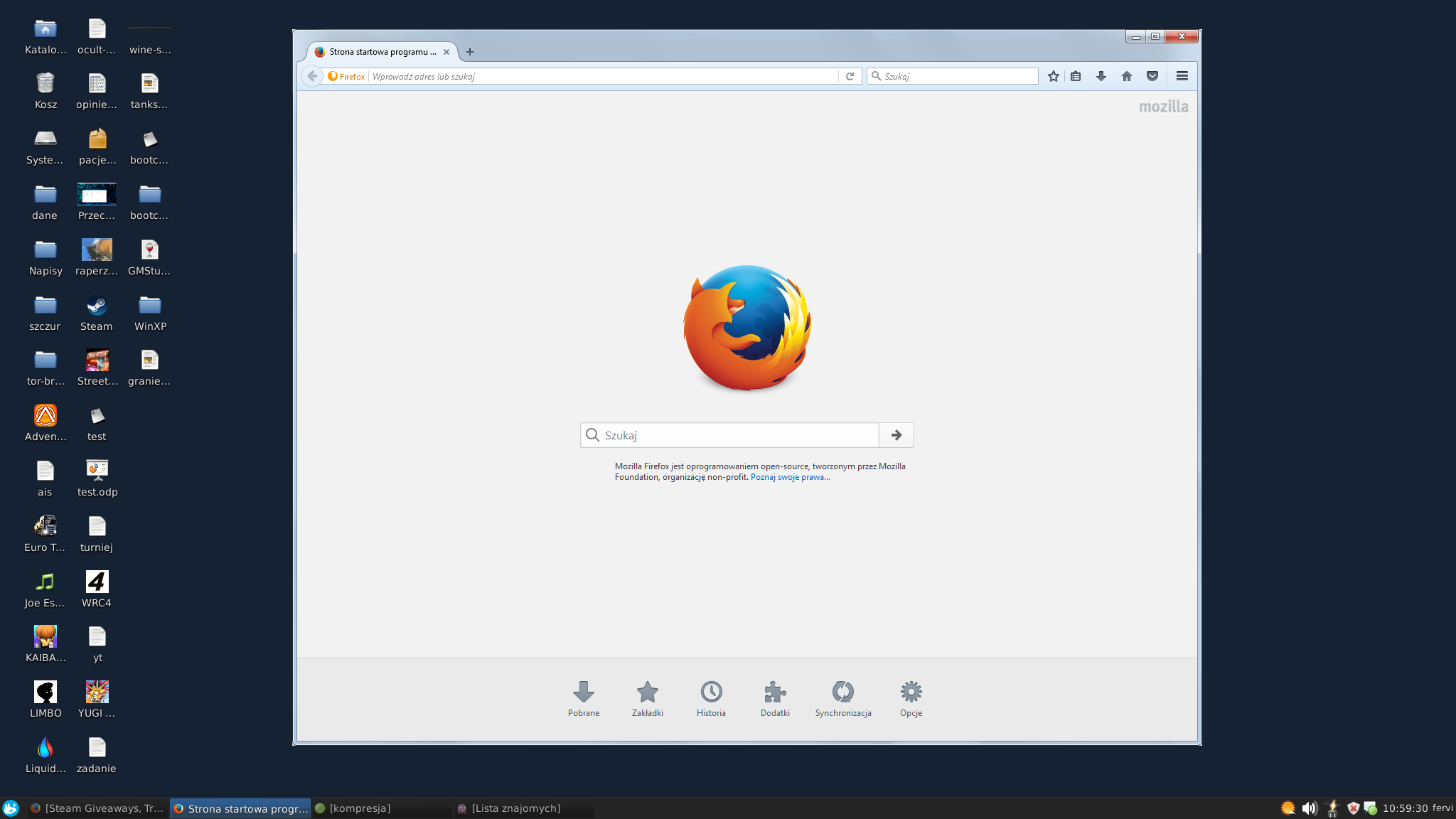Go to home page icon
Screen dimensions: 1456x819
pyautogui.click(x=1127, y=76)
